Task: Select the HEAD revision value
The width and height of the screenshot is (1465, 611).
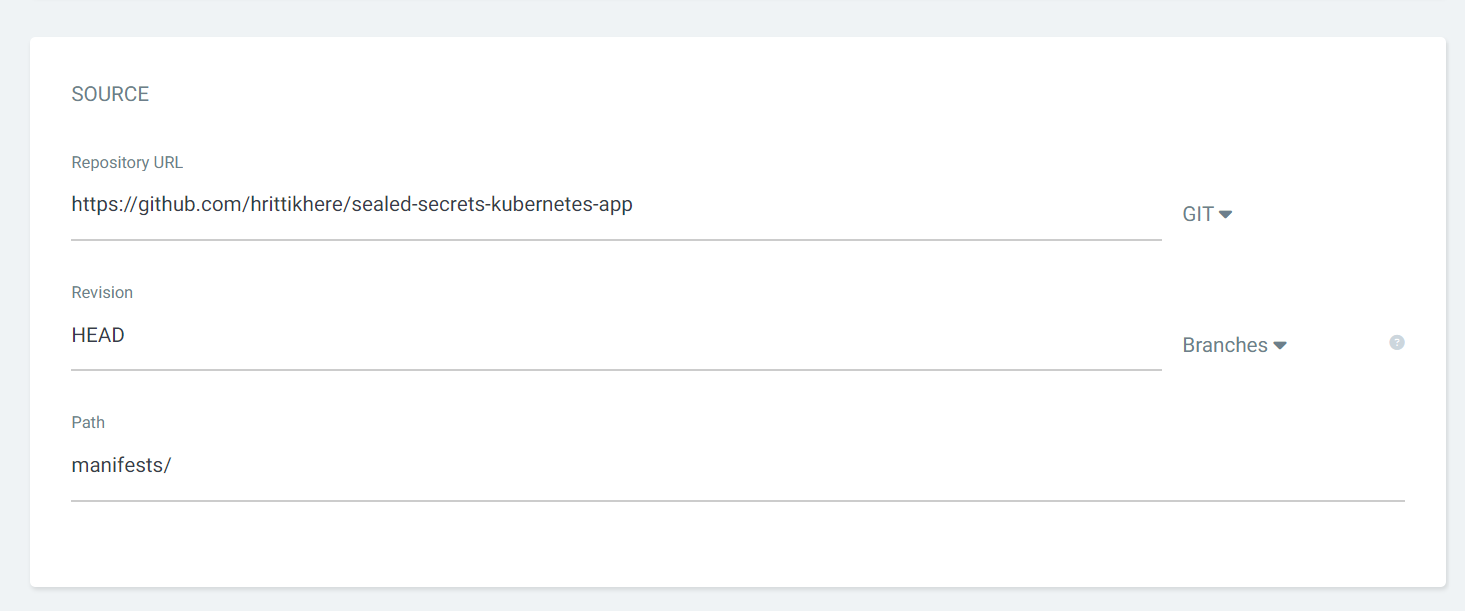Action: coord(97,334)
